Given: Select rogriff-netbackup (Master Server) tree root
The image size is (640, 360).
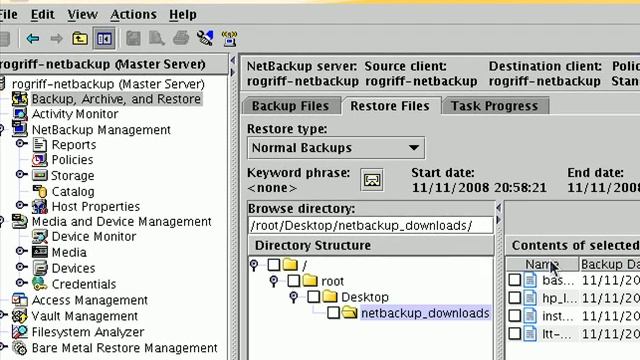Looking at the screenshot, I should coord(108,84).
